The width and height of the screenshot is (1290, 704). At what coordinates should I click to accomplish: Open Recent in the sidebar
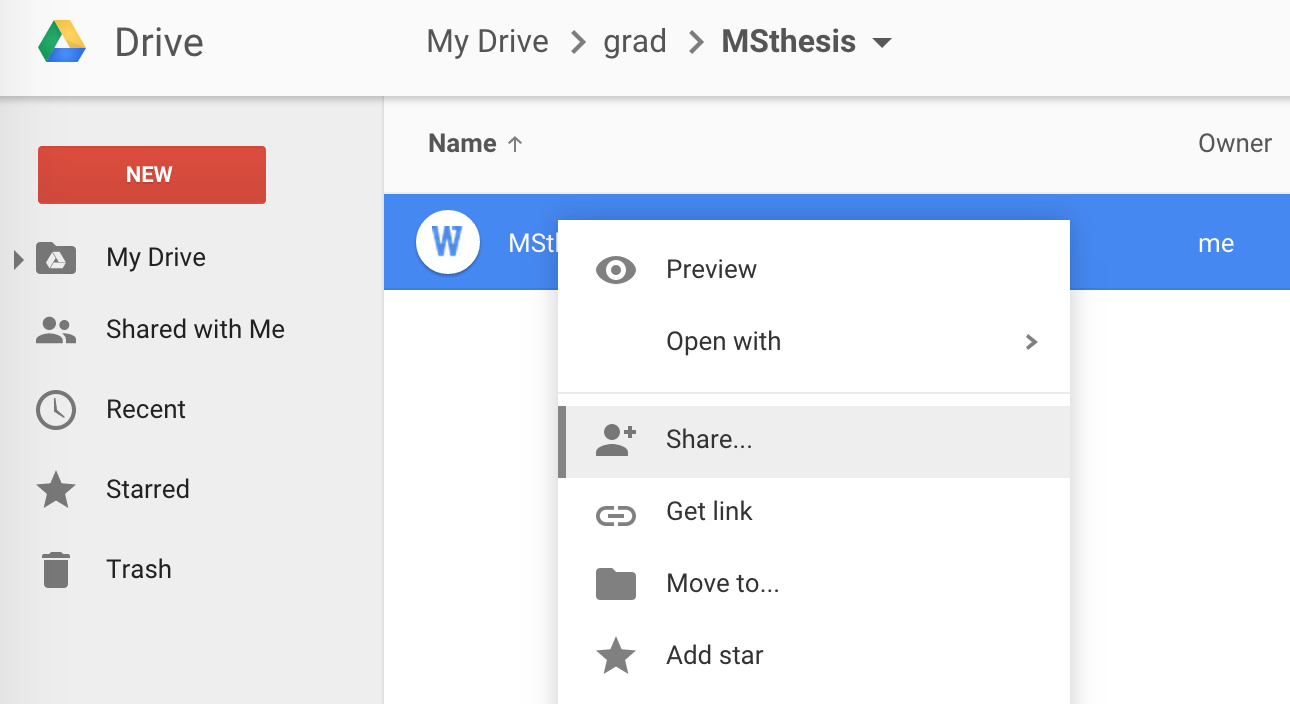146,410
